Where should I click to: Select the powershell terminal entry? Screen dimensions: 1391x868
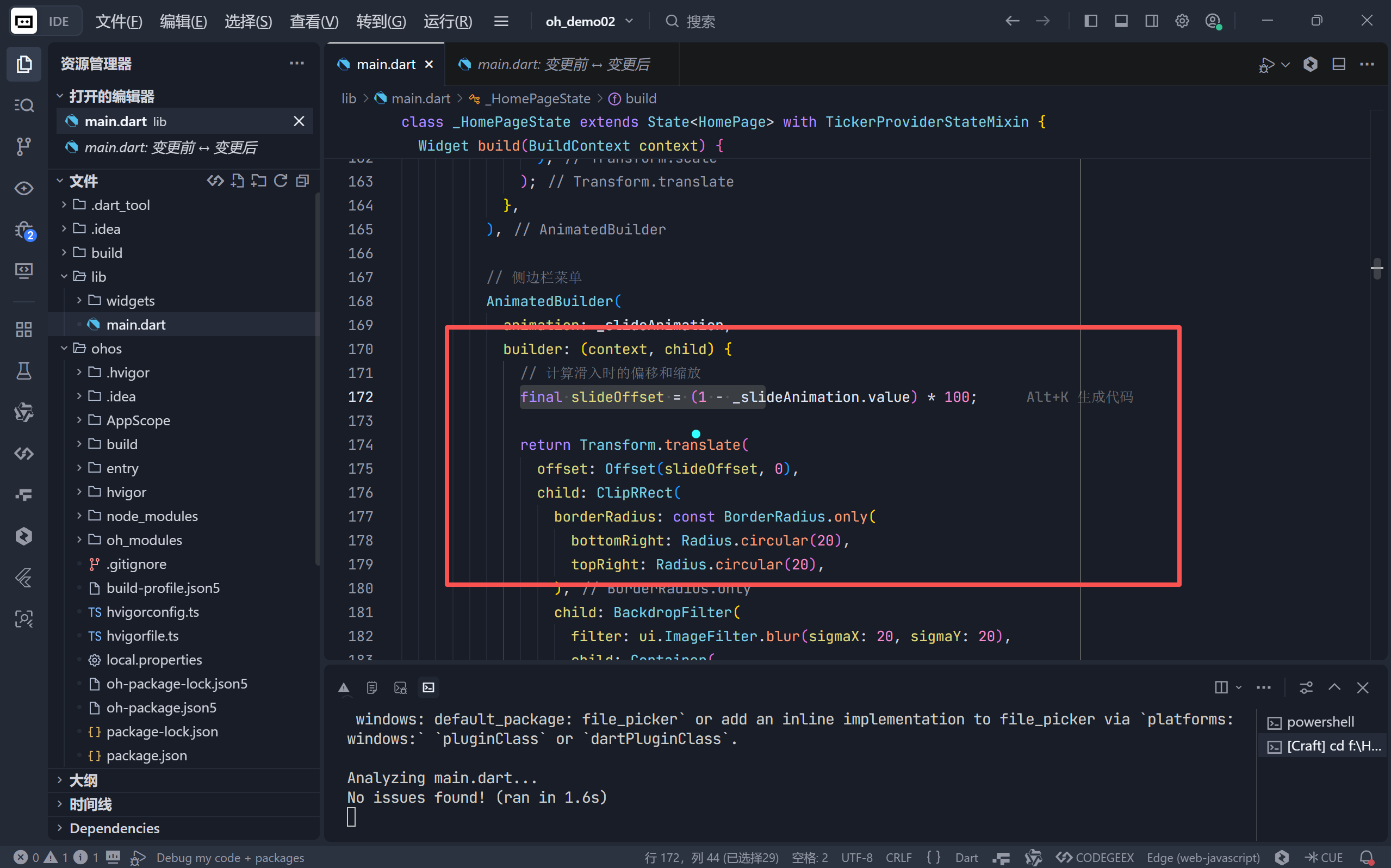1319,722
